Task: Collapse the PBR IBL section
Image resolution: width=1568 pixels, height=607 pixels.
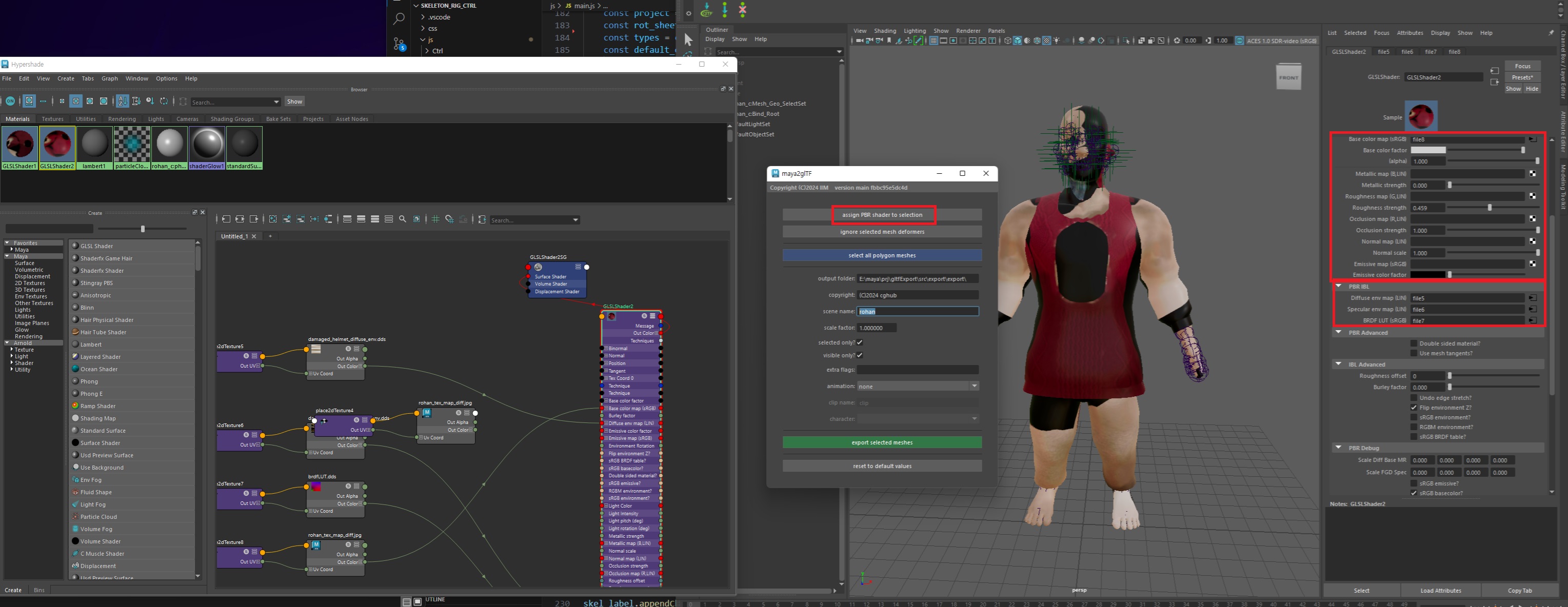Action: coord(1339,286)
